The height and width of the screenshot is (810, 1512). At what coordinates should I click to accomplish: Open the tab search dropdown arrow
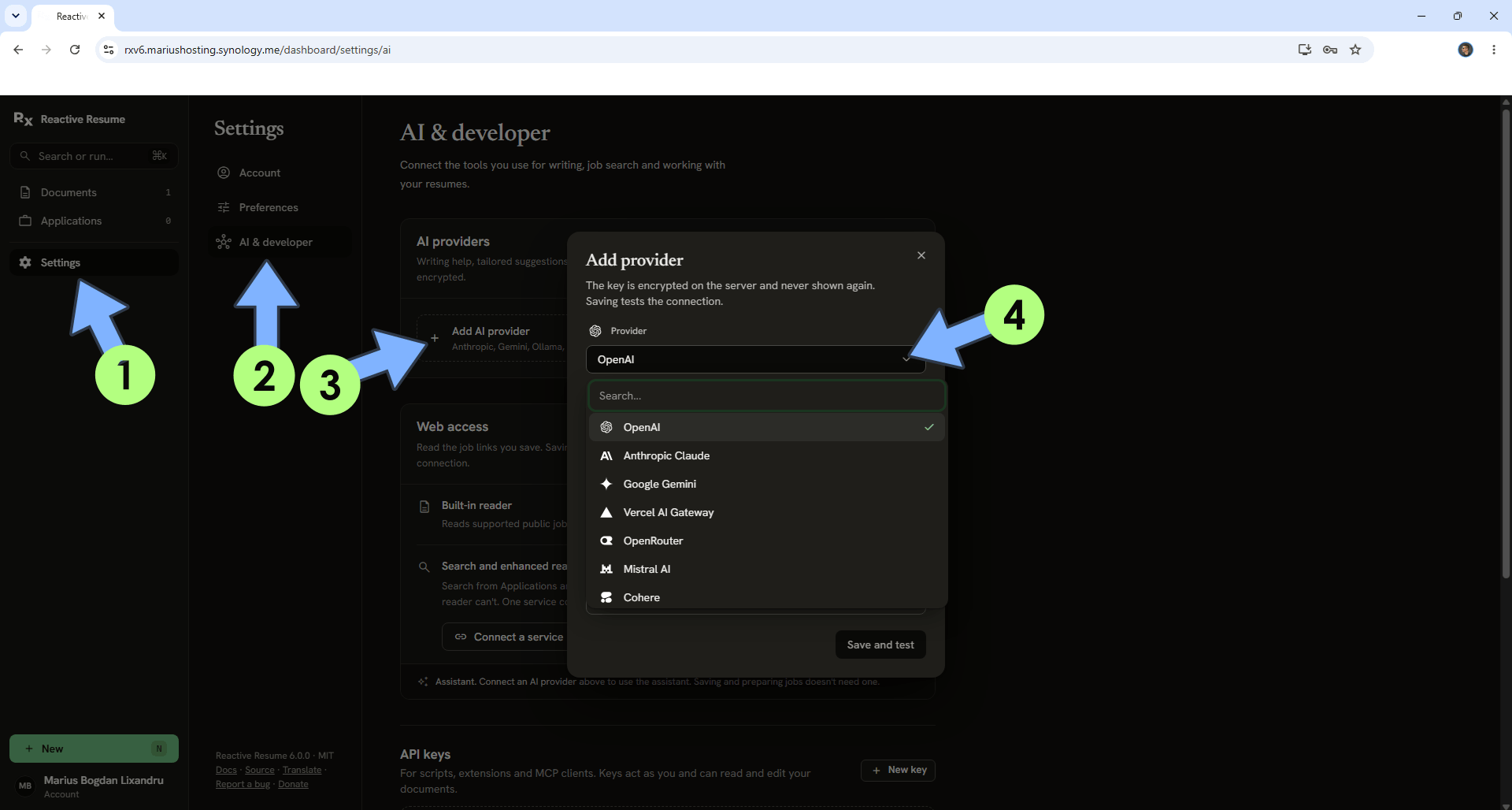(x=16, y=16)
